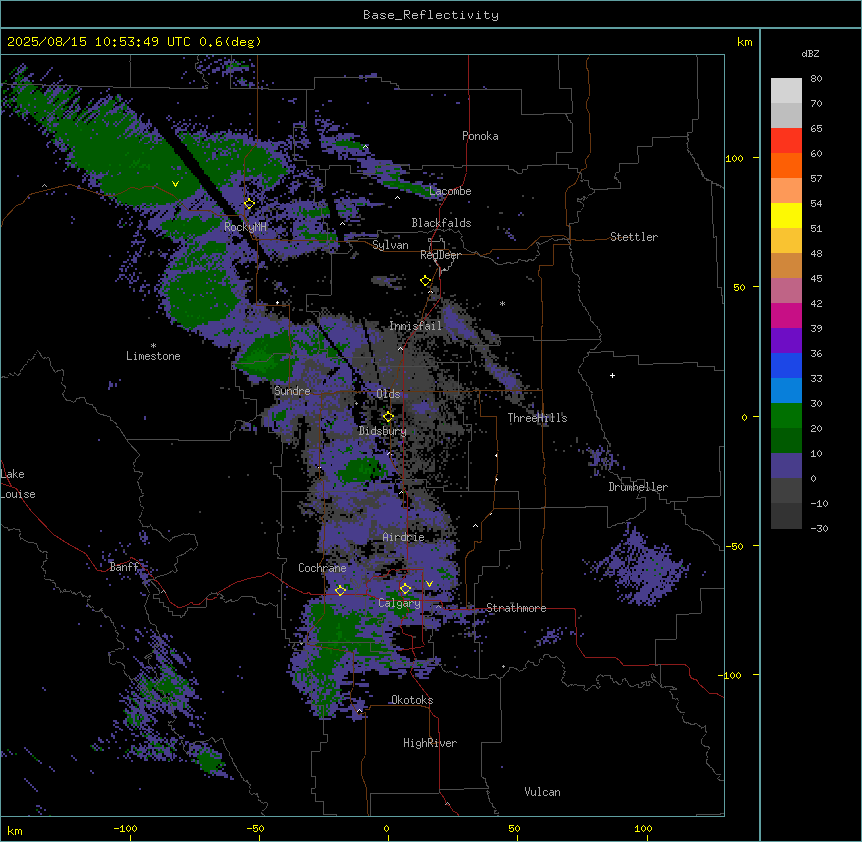Click the yellow diamond marker above RockyMH

(x=249, y=204)
